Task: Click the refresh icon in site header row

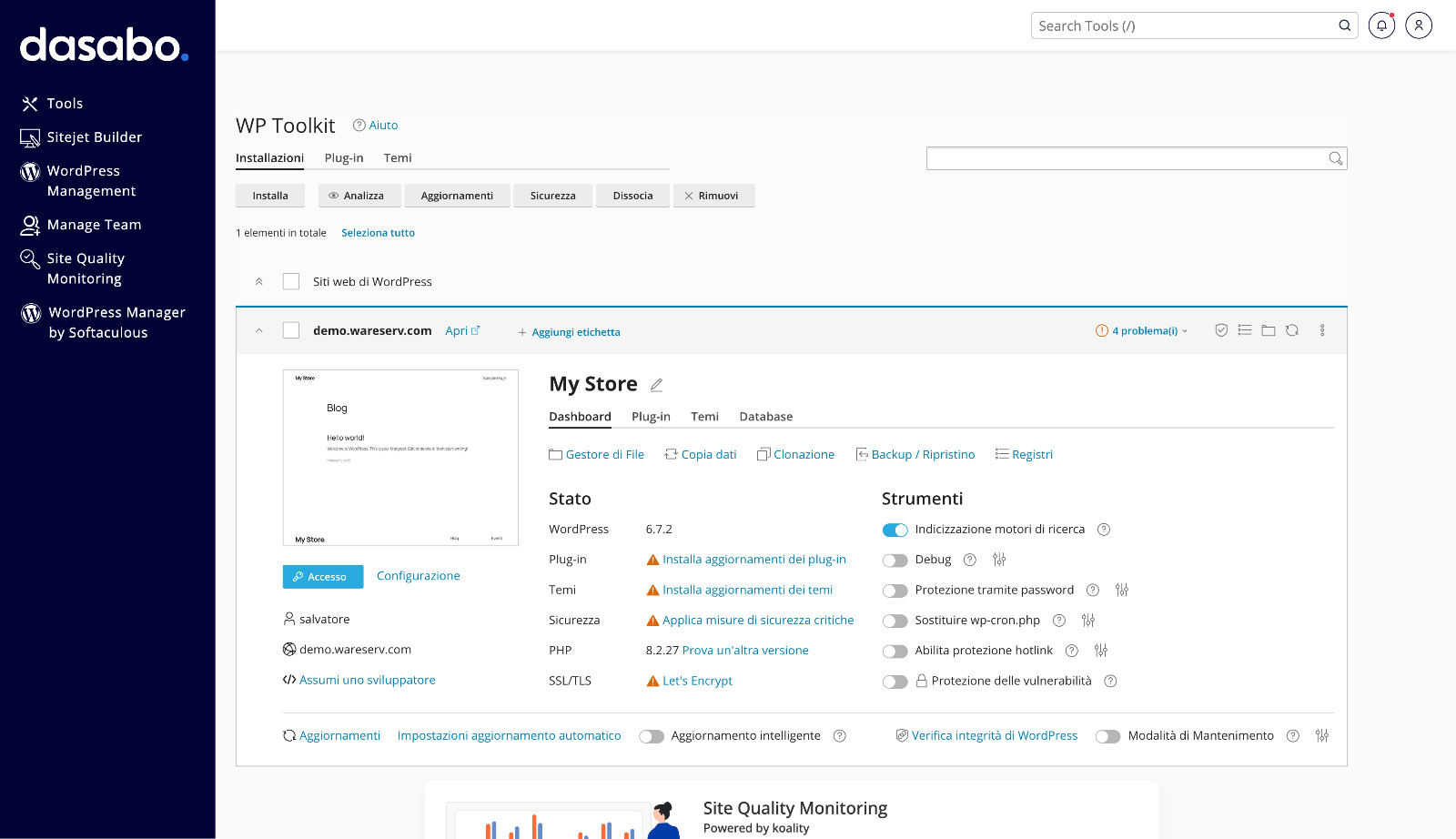Action: tap(1292, 330)
